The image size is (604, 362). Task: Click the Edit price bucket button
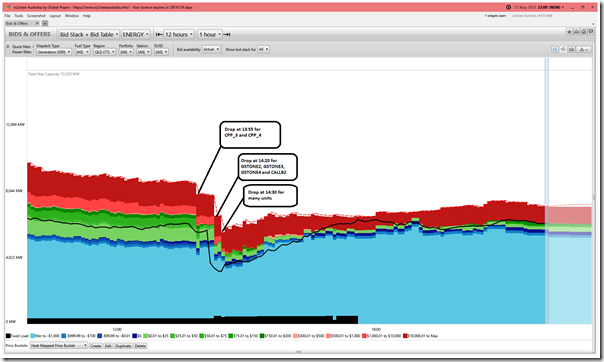[x=108, y=345]
